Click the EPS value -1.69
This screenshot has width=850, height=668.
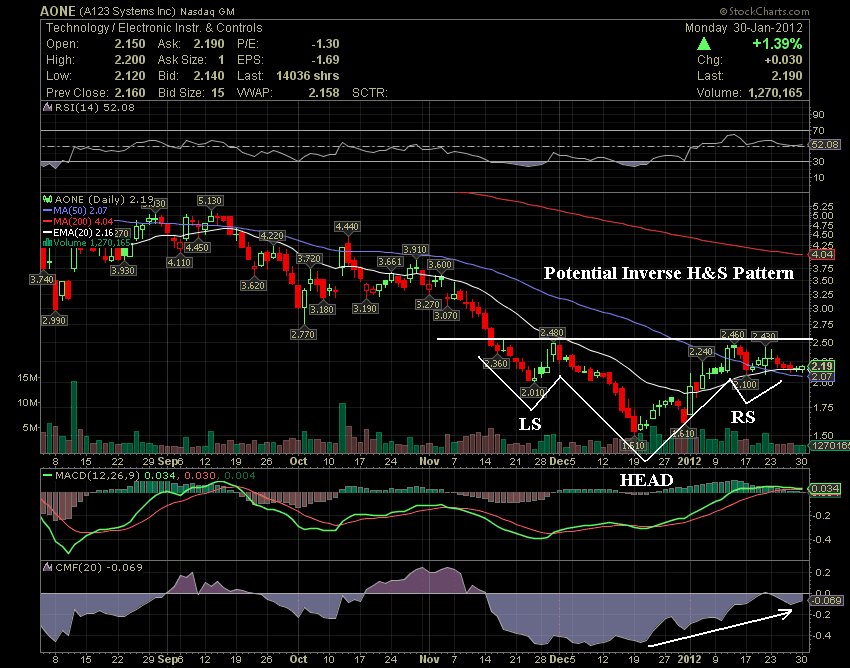[x=325, y=60]
